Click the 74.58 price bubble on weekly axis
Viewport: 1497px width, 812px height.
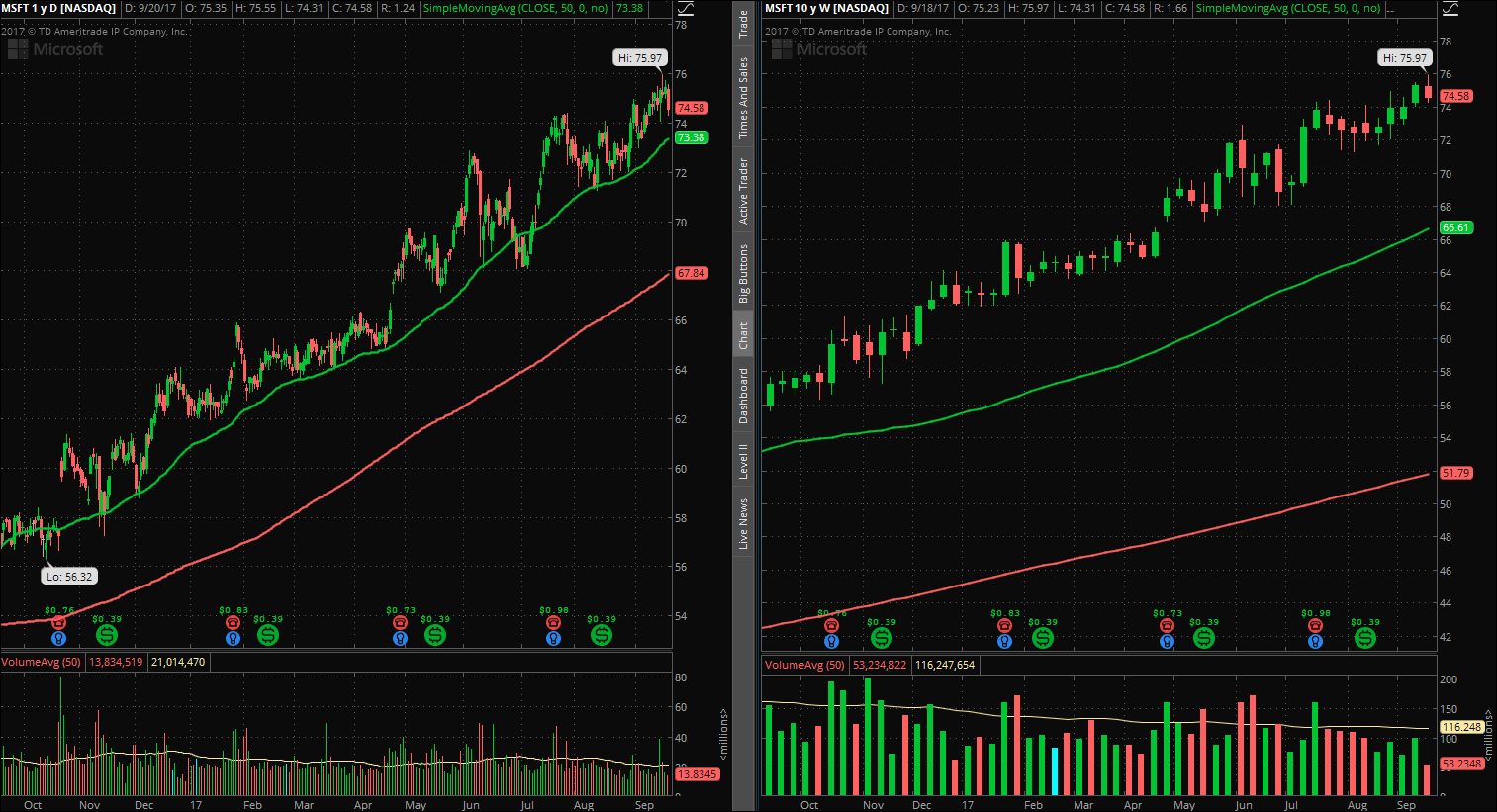click(x=1455, y=96)
